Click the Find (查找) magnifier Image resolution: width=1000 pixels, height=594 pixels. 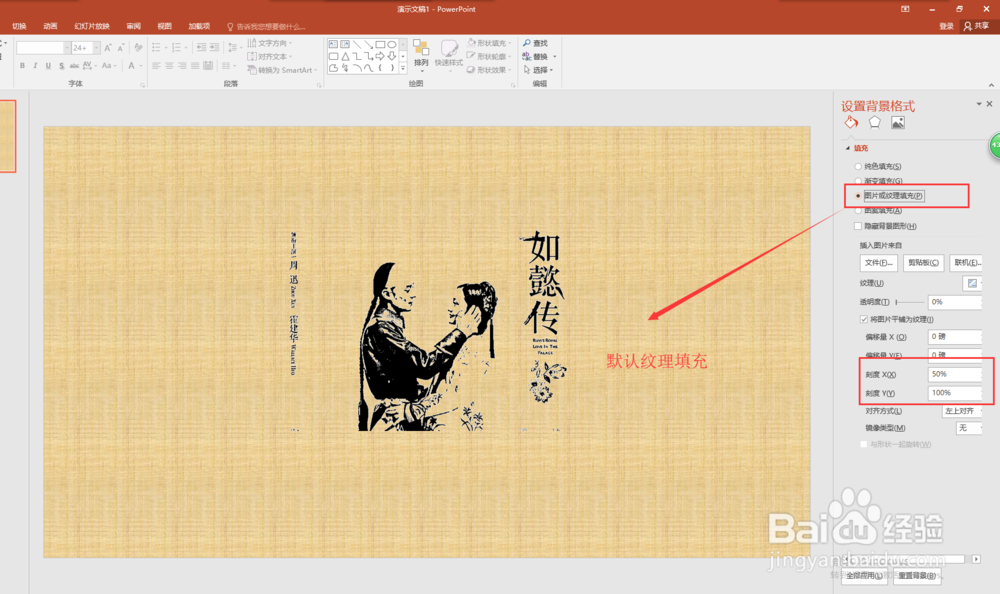pos(536,43)
